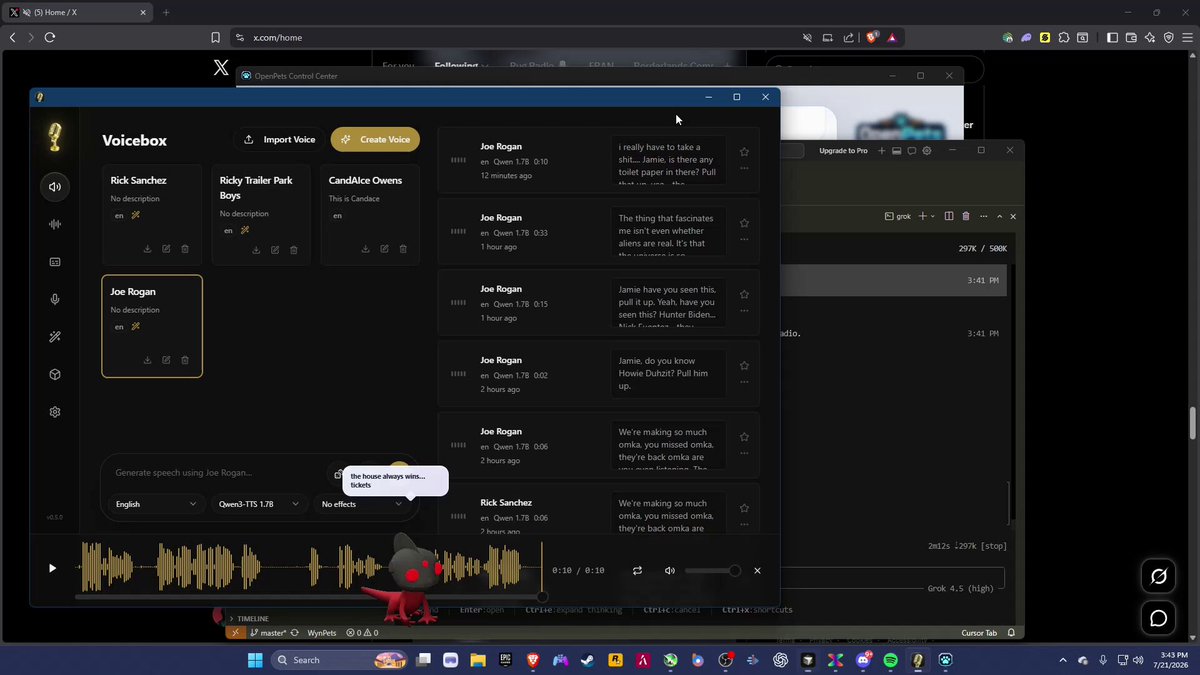The width and height of the screenshot is (1200, 675).
Task: Bookmark the current page in browser
Action: tap(215, 37)
